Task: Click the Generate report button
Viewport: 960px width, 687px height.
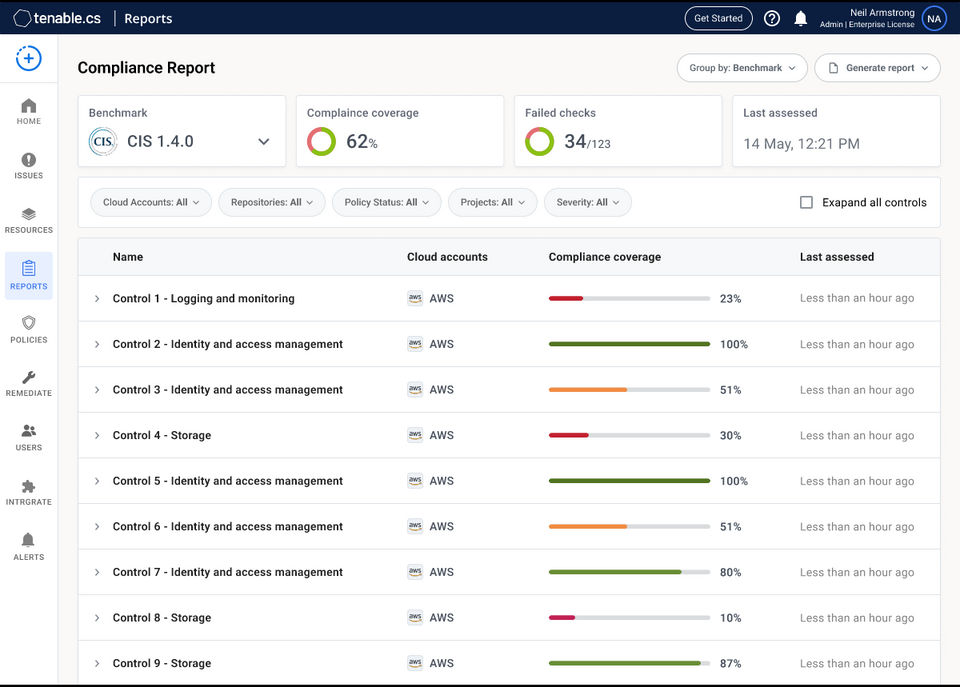Action: point(877,68)
